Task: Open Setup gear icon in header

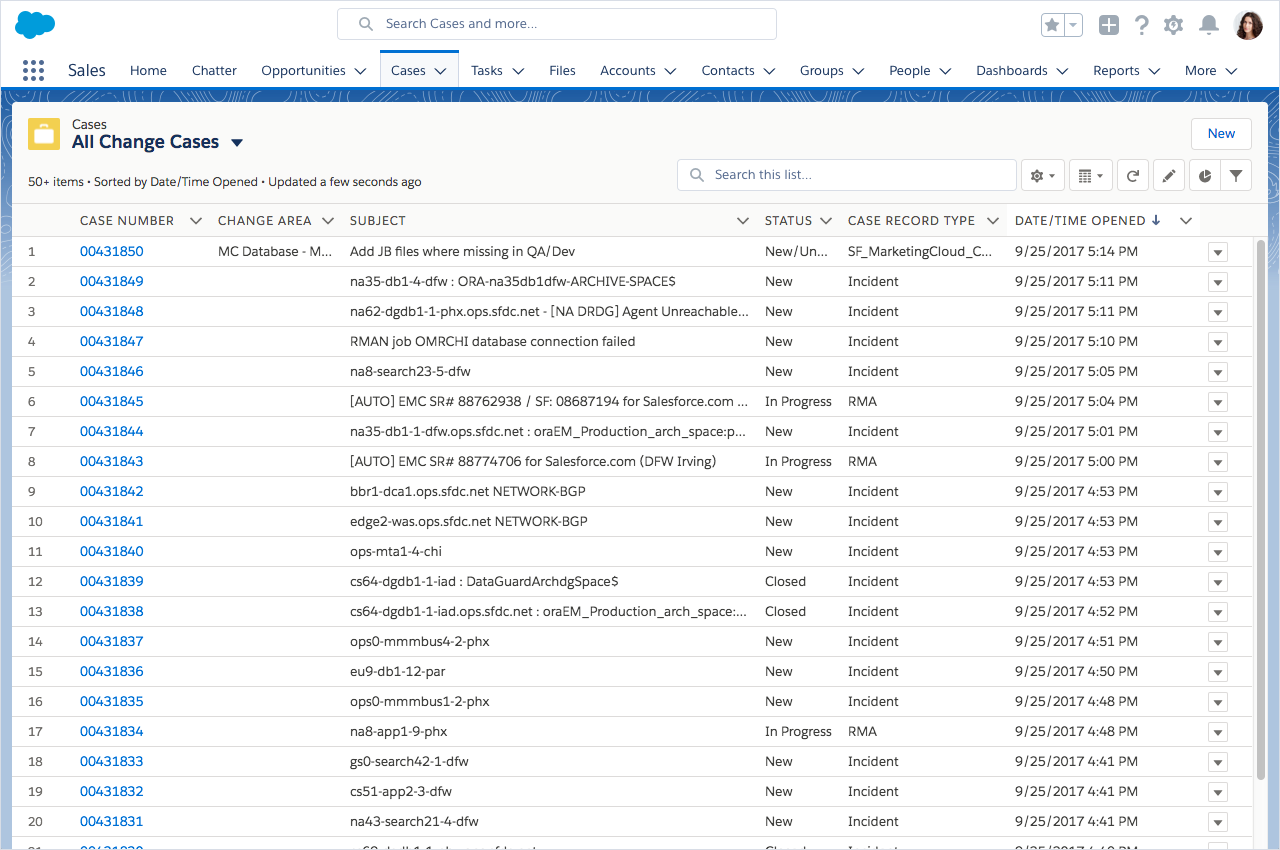Action: coord(1174,25)
